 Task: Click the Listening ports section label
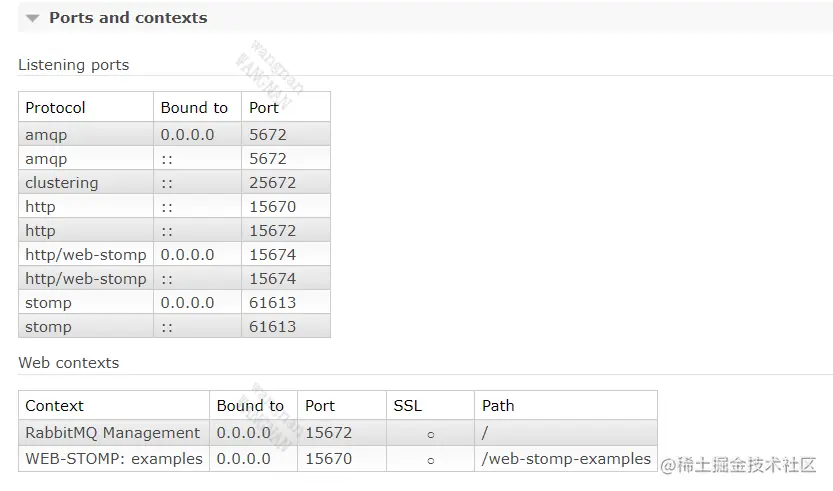[74, 65]
